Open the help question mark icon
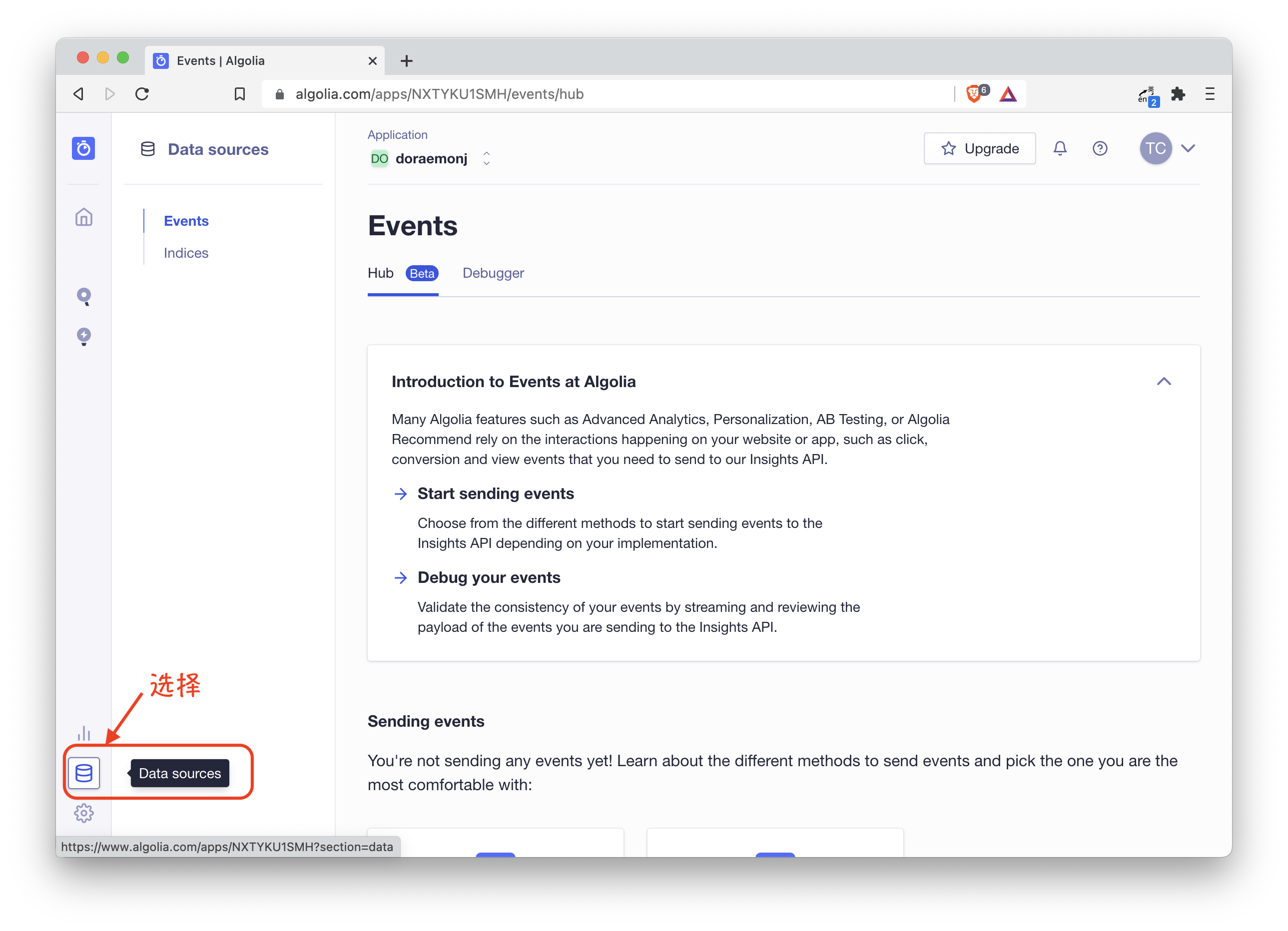The height and width of the screenshot is (931, 1288). pos(1100,149)
